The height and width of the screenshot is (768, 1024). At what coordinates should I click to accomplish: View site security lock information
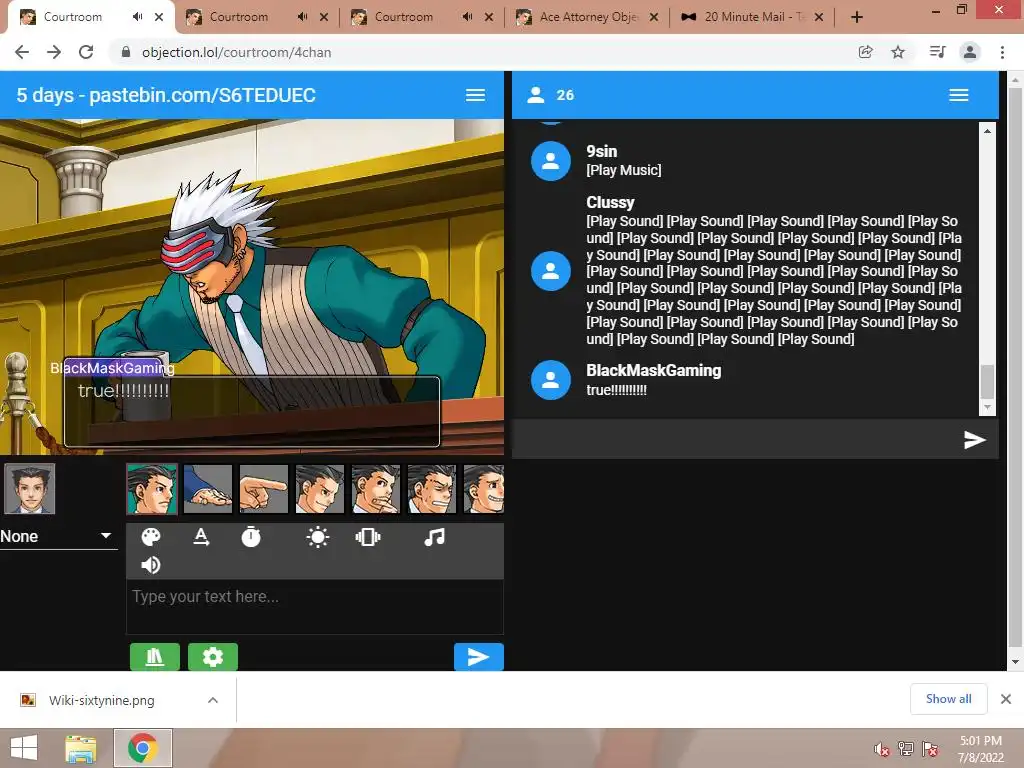coord(126,52)
